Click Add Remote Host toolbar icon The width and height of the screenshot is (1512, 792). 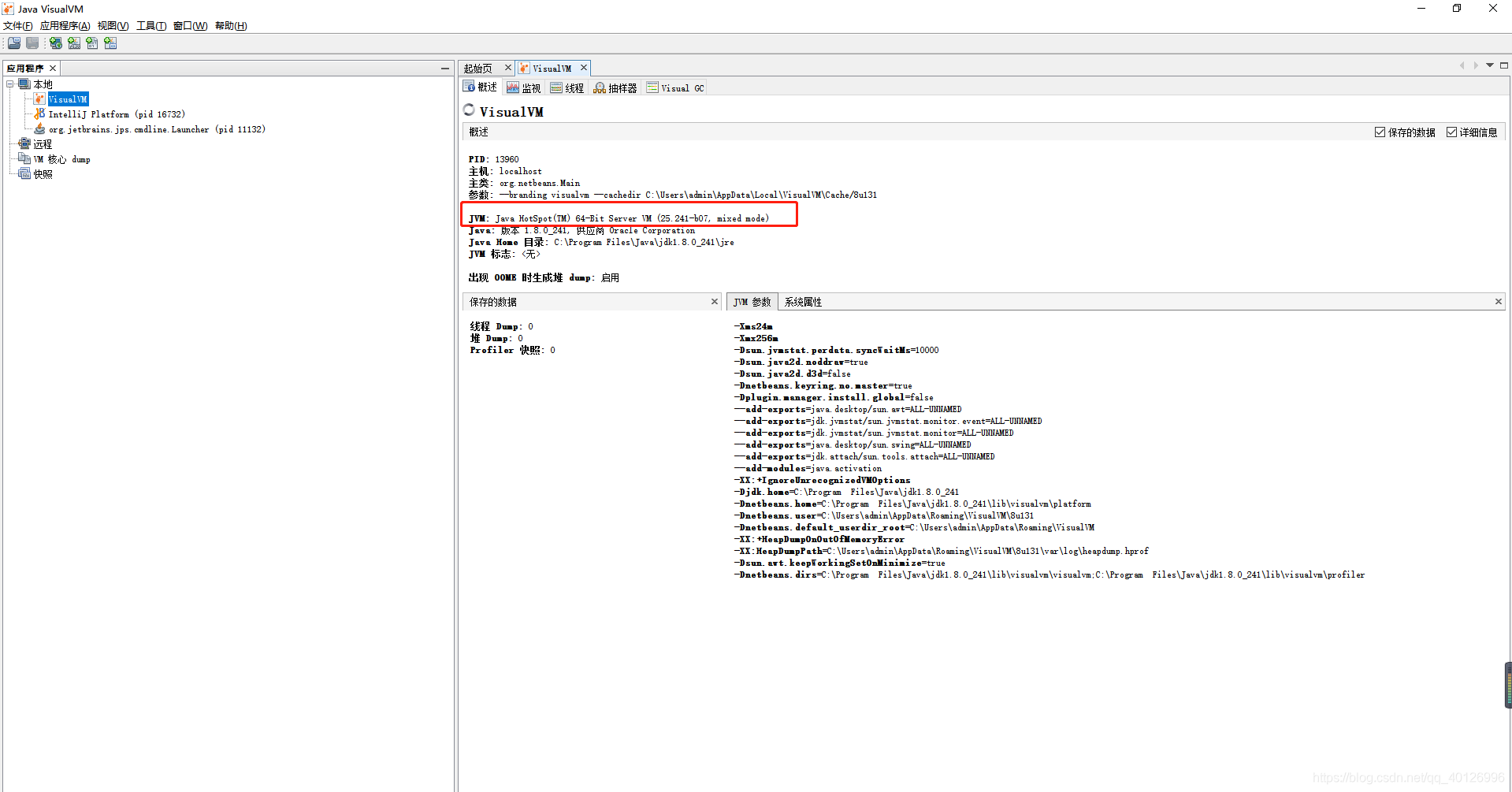(56, 43)
